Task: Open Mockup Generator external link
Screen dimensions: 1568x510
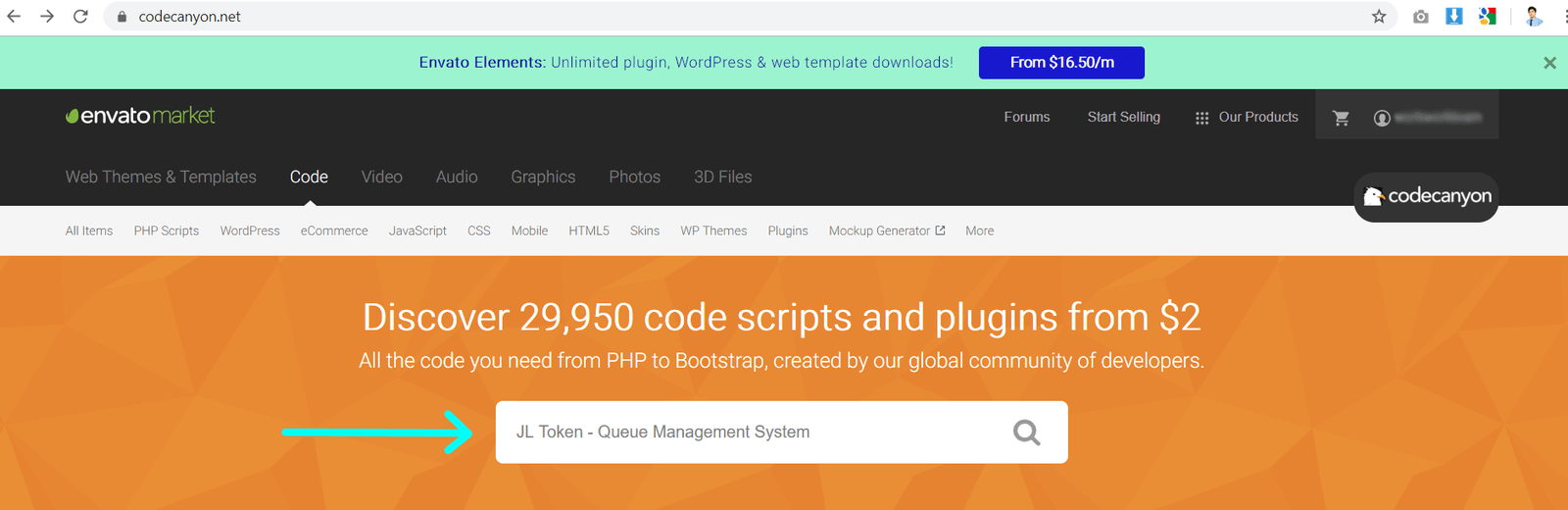Action: click(x=887, y=230)
